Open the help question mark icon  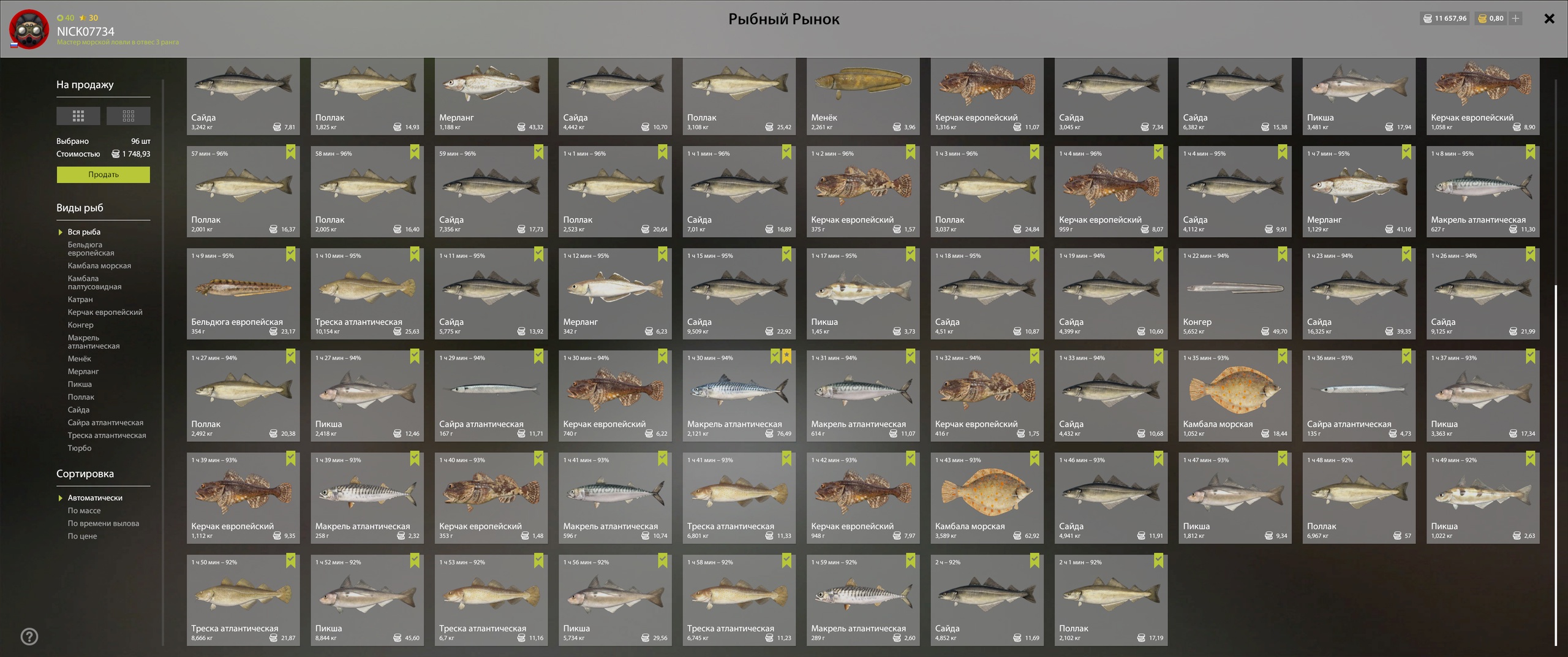[29, 636]
